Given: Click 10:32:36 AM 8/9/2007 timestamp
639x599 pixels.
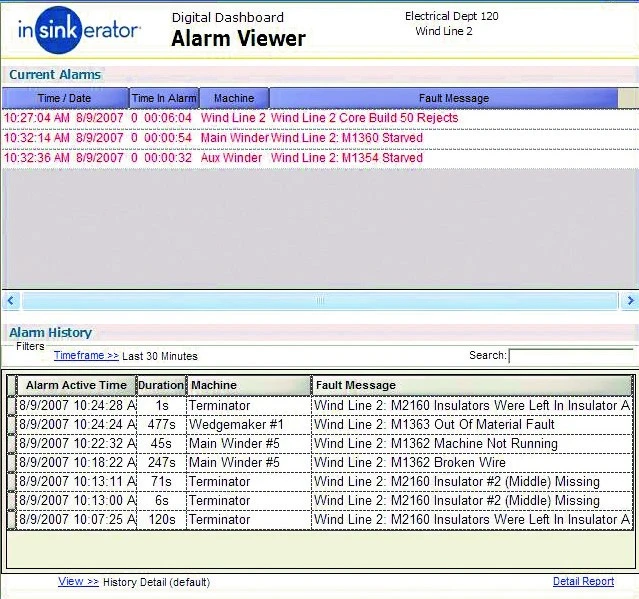Looking at the screenshot, I should 64,158.
